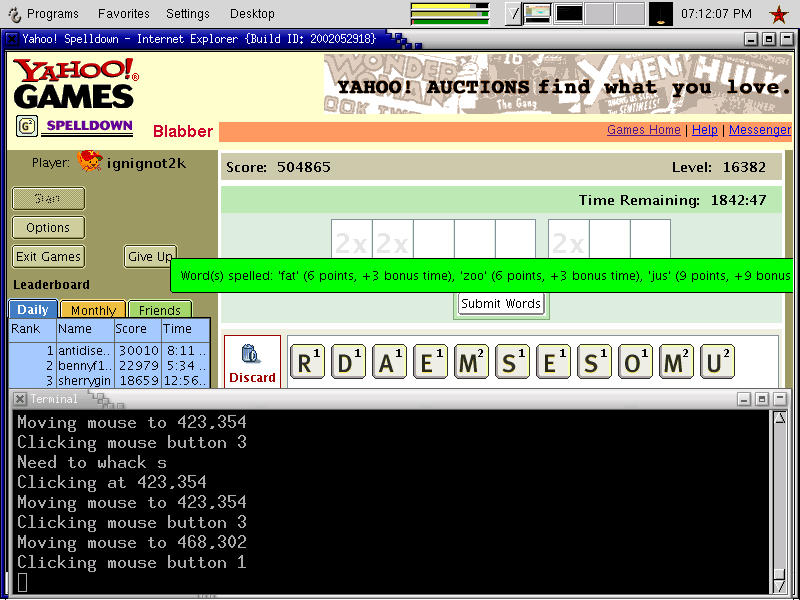Click the E tile between A and M

coord(430,362)
